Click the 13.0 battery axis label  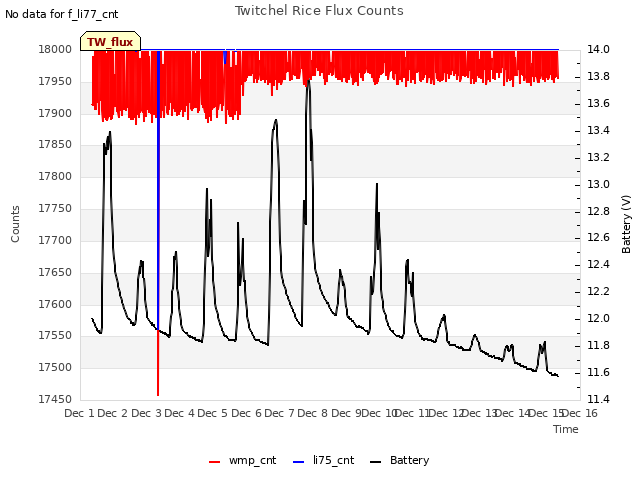coord(598,184)
